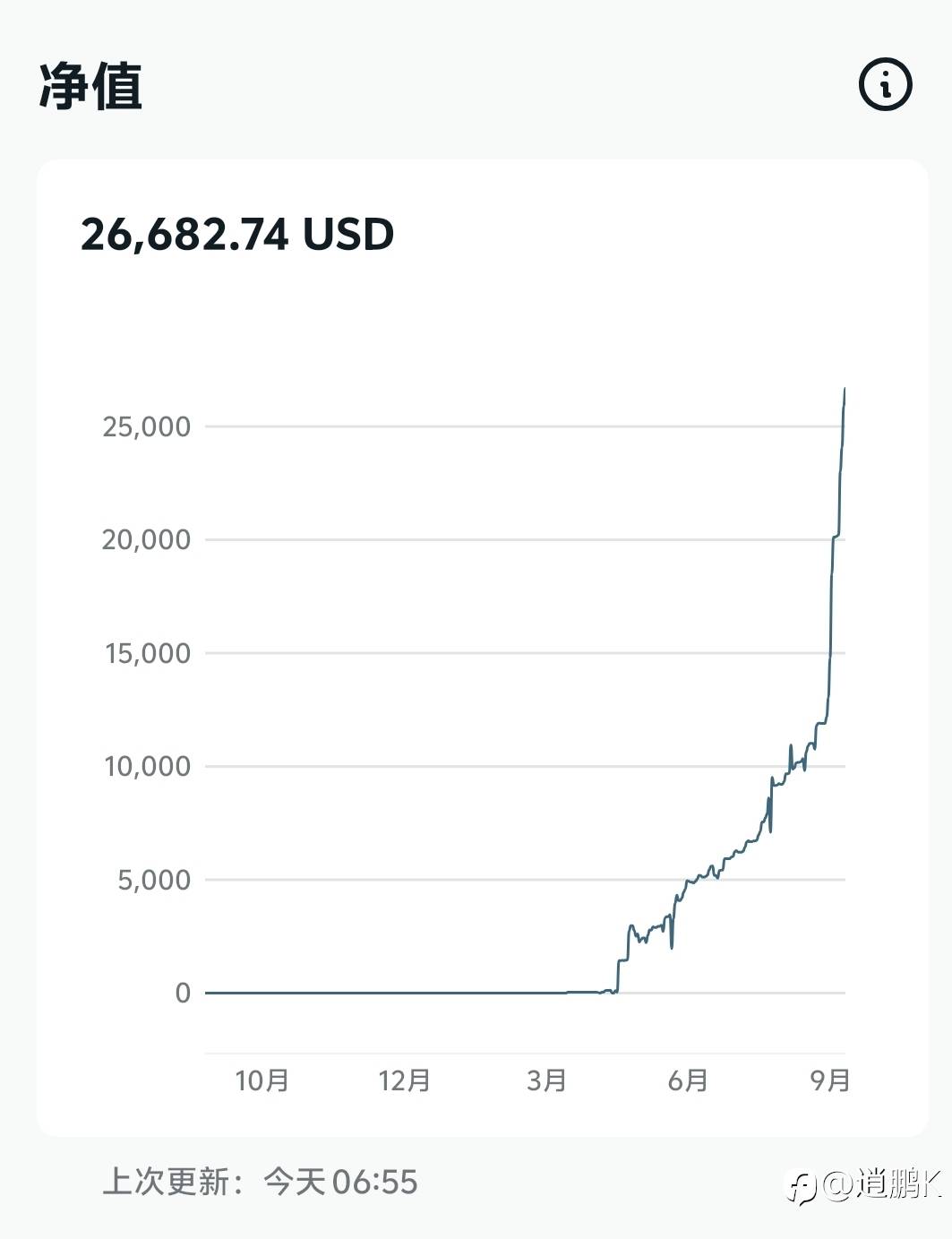Click the @逍鹏K username watermark
Viewport: 952px width, 1239px height.
881,1184
